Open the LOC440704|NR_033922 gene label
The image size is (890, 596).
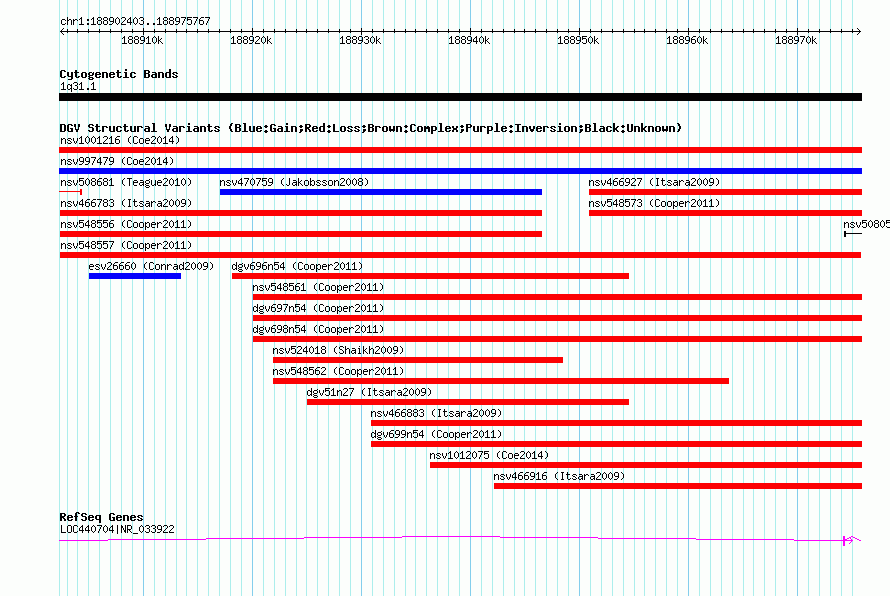pos(117,529)
